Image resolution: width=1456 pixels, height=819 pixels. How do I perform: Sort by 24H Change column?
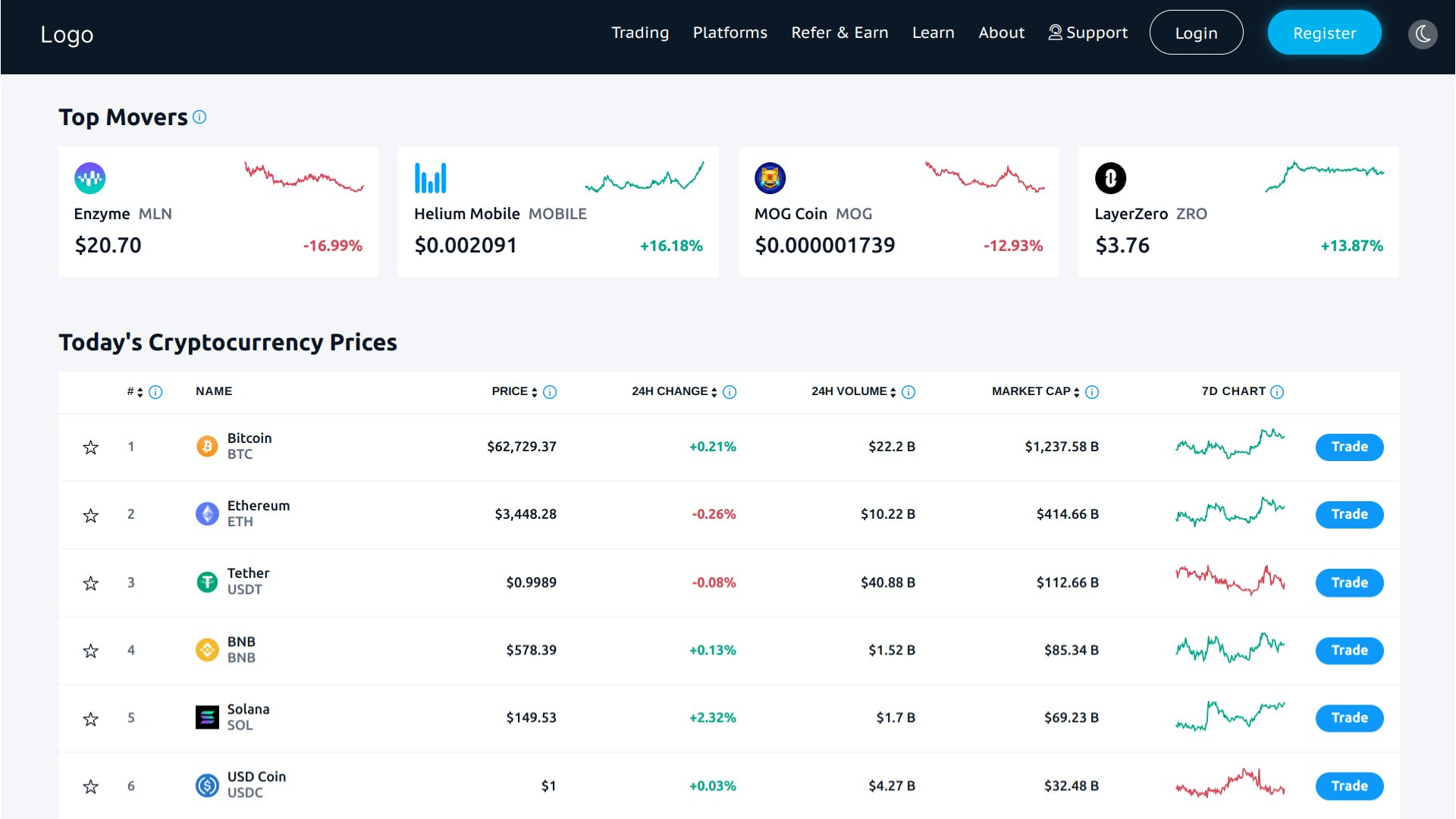(714, 391)
